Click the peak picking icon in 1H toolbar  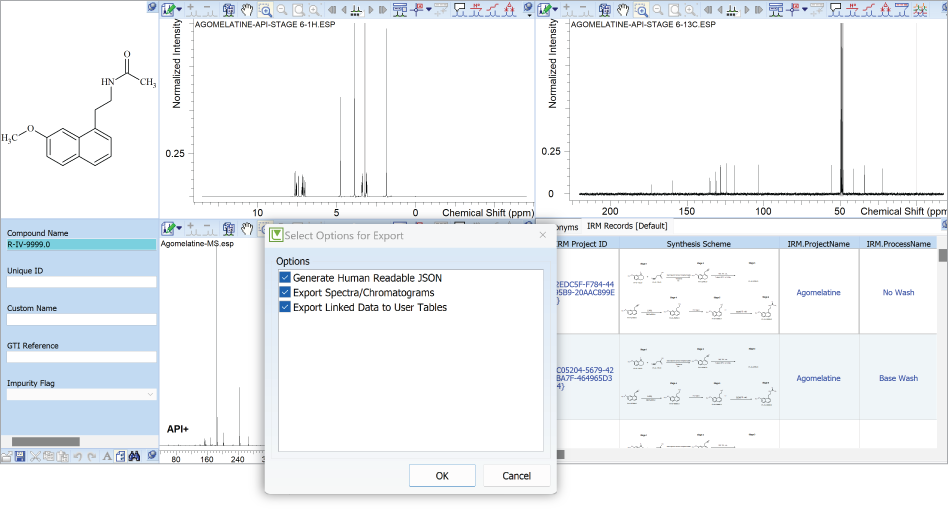pos(476,10)
